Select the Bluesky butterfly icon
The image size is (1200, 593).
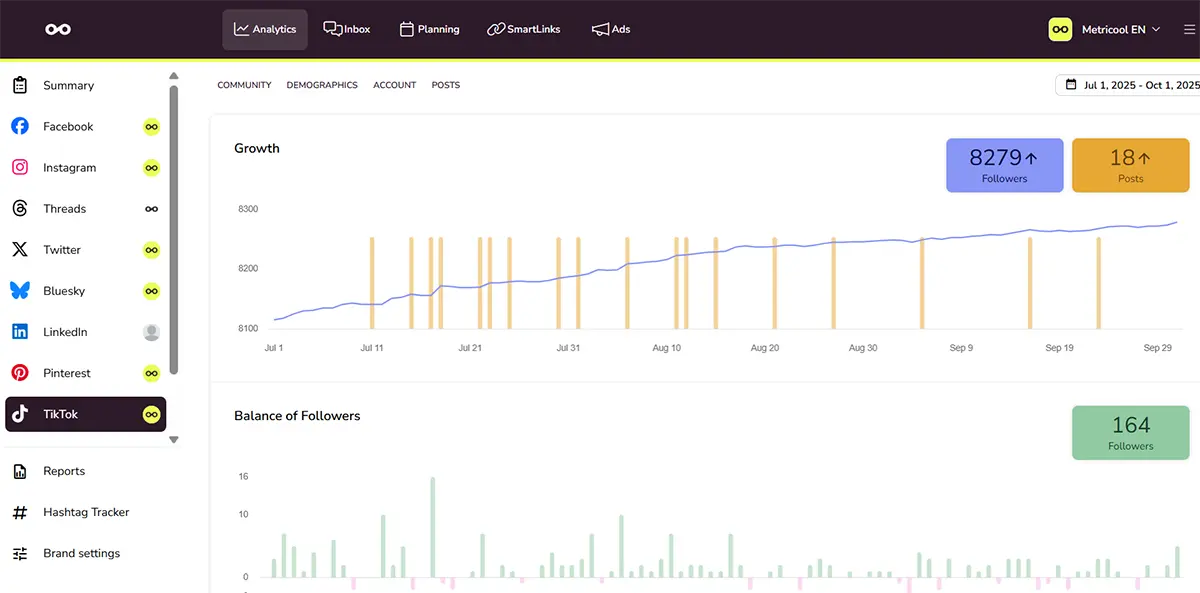[x=20, y=290]
